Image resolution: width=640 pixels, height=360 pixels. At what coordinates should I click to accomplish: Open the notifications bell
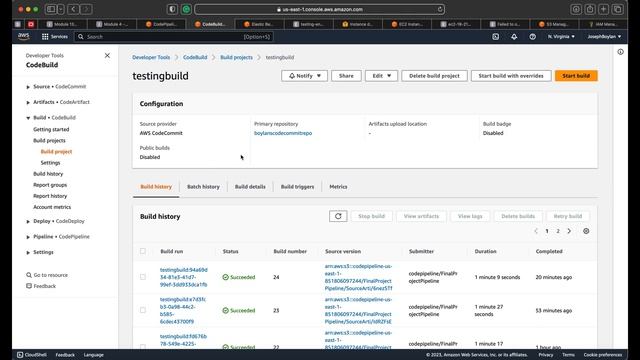pyautogui.click(x=514, y=37)
